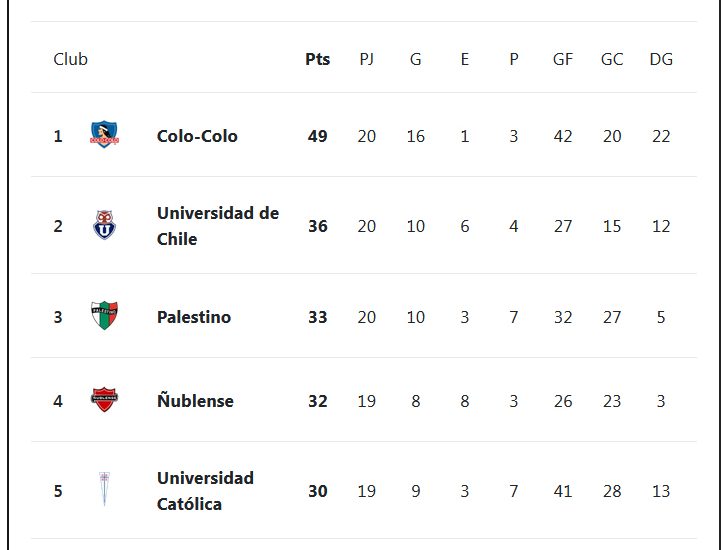
Task: Click the Universidad de Chile owl crest
Action: [x=104, y=225]
